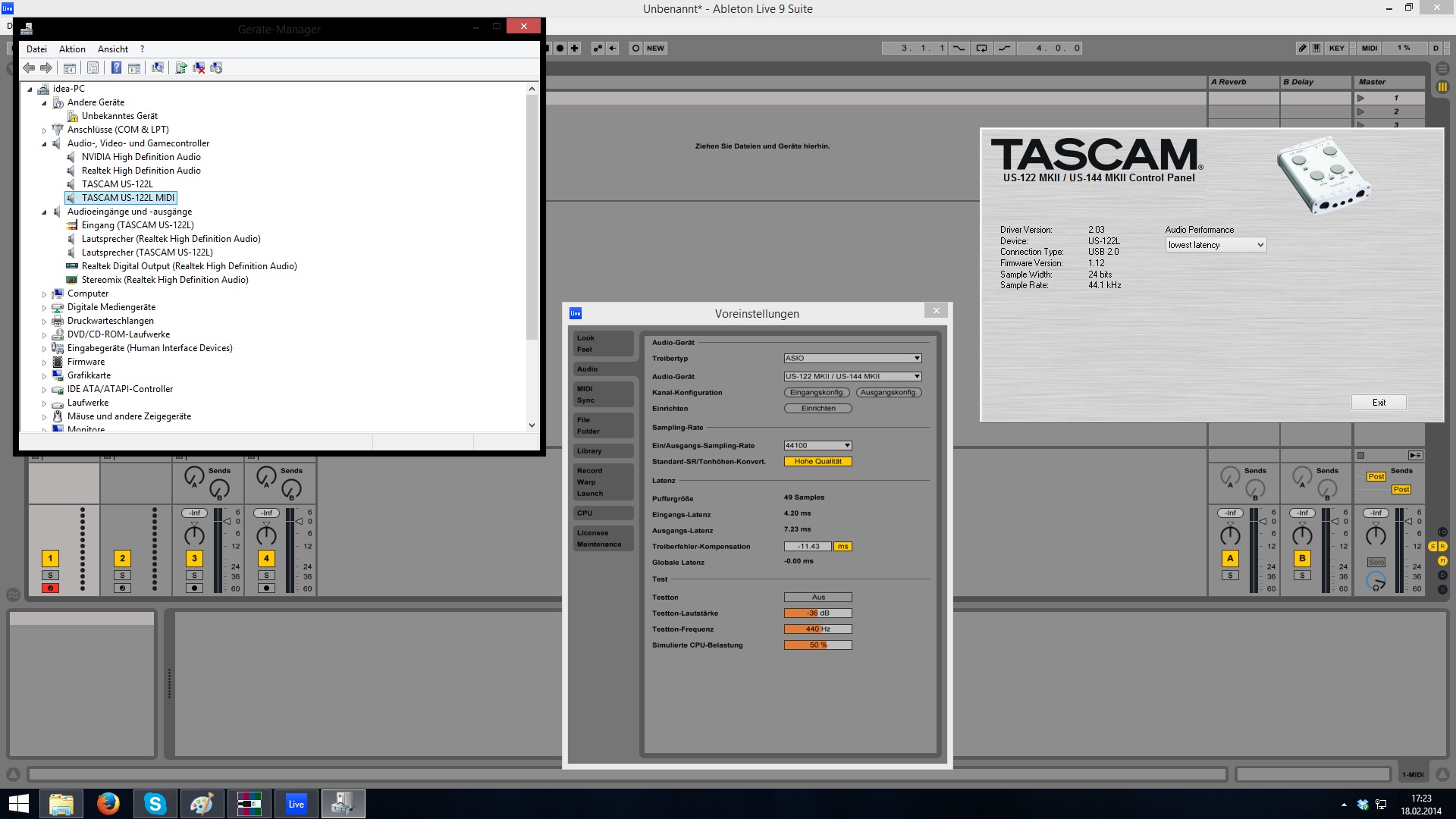Click Hohe Qualität button
1456x819 pixels.
point(817,461)
